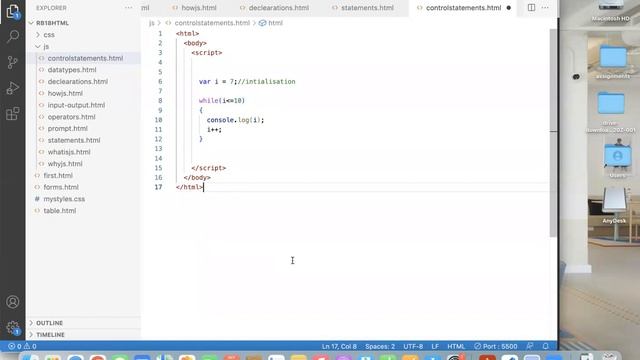
Task: Open the Accounts icon in activity bar
Action: (13, 302)
